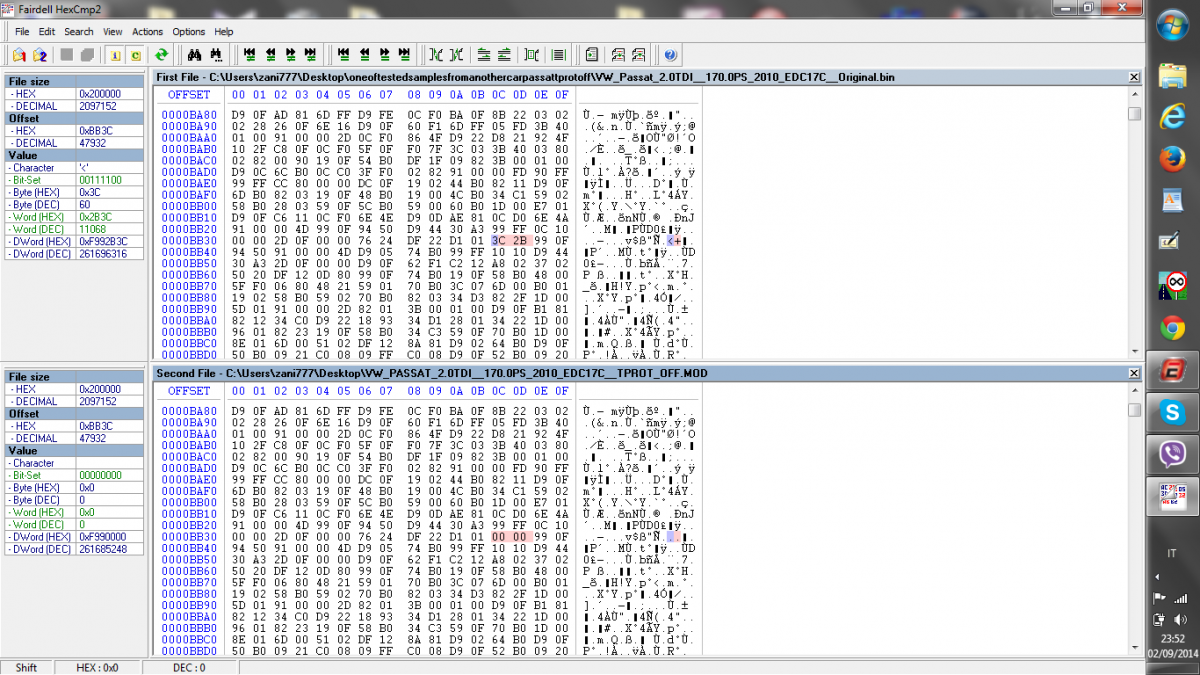Open the Search menu

pos(79,32)
